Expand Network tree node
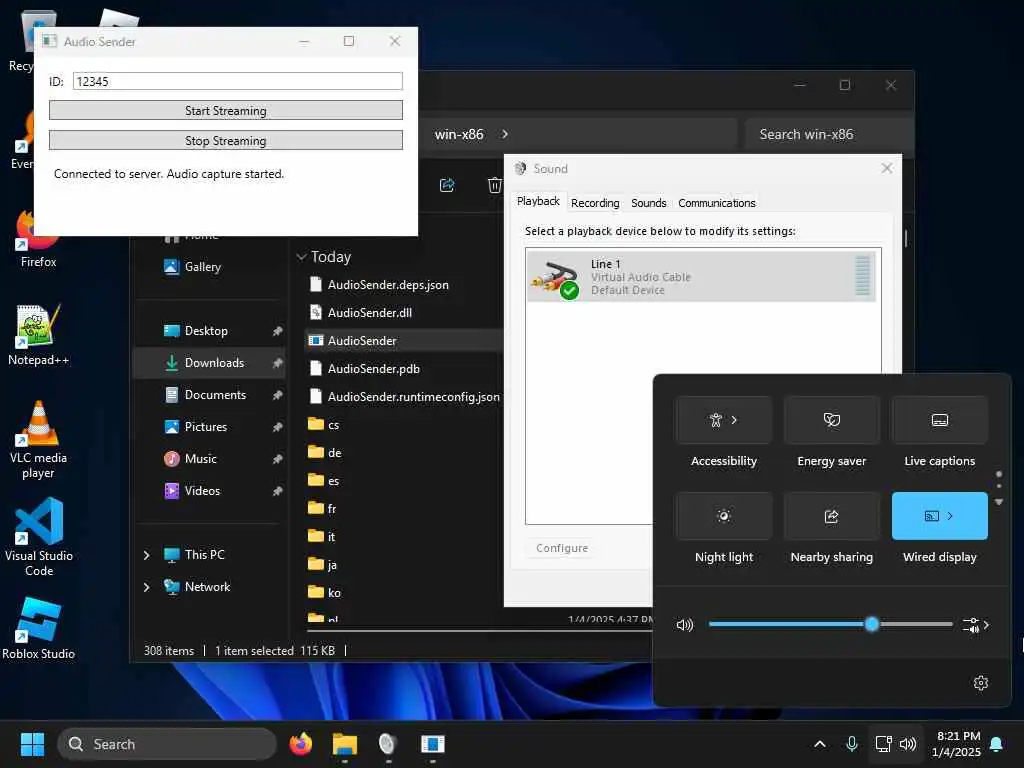This screenshot has height=768, width=1024. click(146, 587)
